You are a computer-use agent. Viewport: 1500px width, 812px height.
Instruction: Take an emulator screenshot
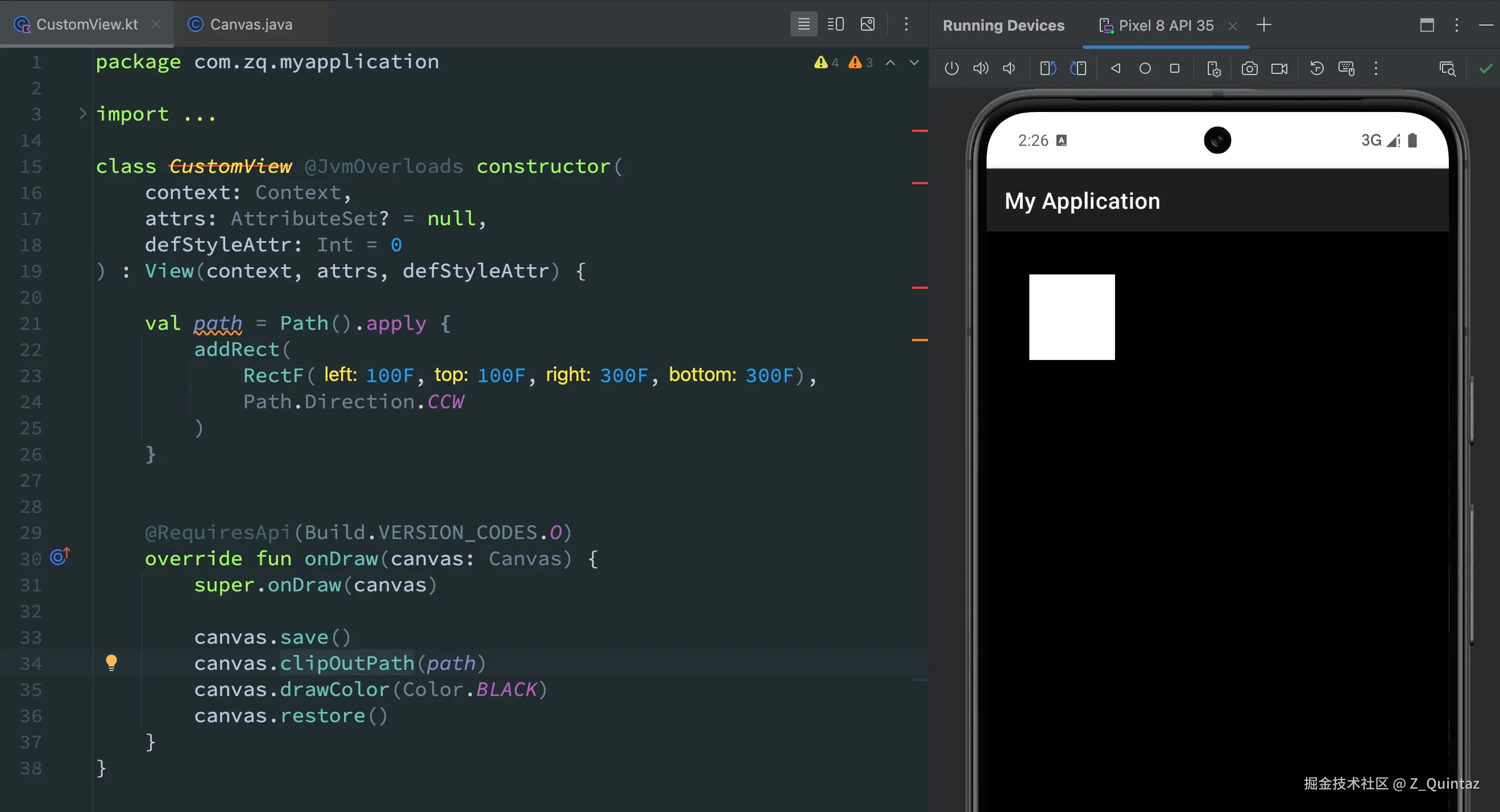pos(1249,69)
